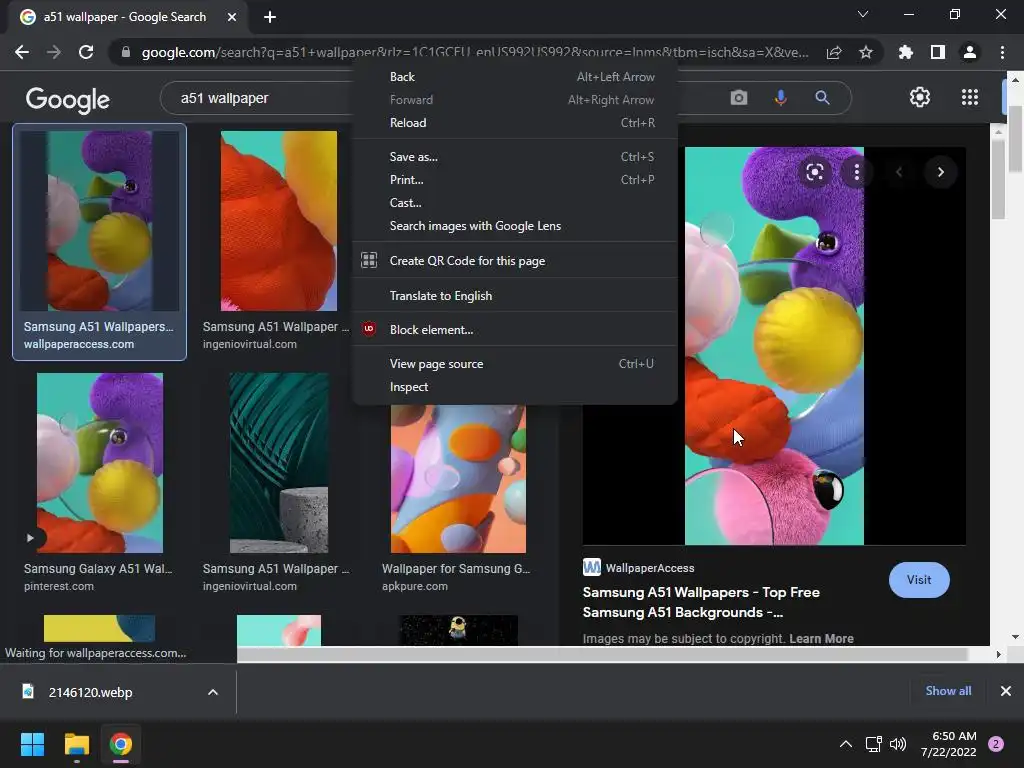Select Reload in the context menu
This screenshot has height=768, width=1024.
point(515,123)
